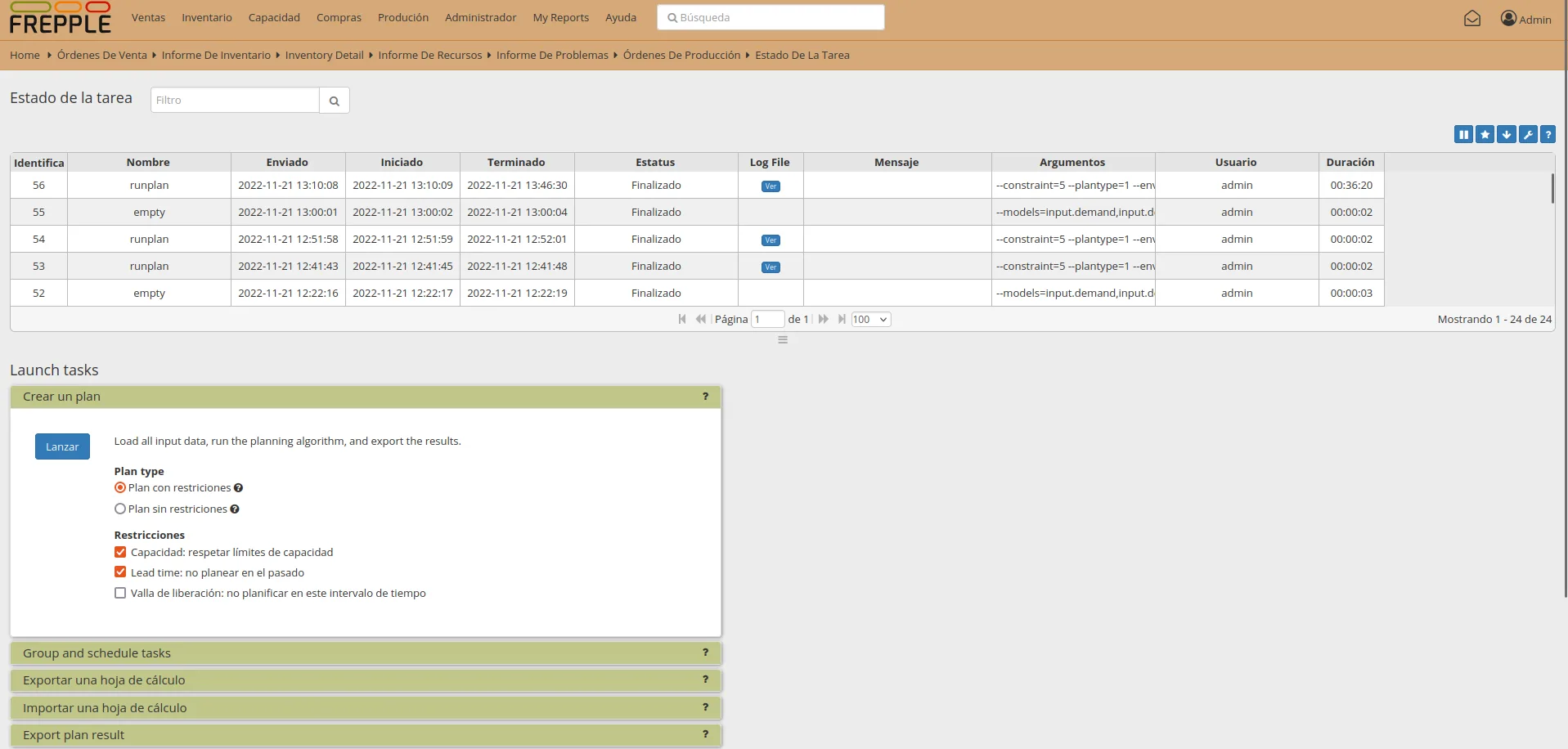Click the star favorites icon
The image size is (1568, 749).
click(1485, 135)
